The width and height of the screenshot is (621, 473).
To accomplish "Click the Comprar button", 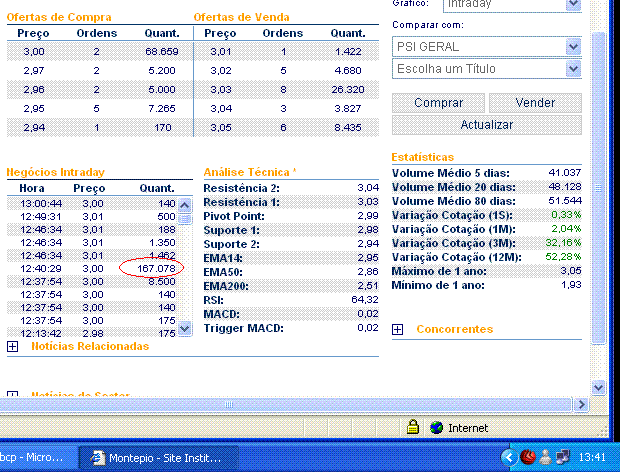I will pos(438,103).
